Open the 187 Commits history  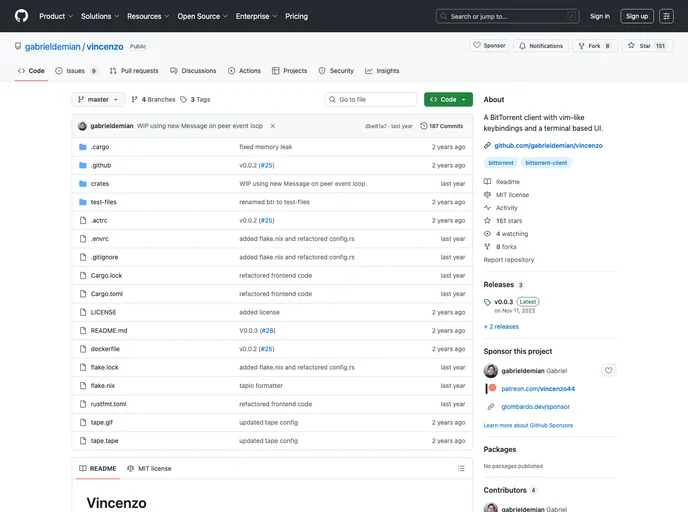click(x=441, y=126)
